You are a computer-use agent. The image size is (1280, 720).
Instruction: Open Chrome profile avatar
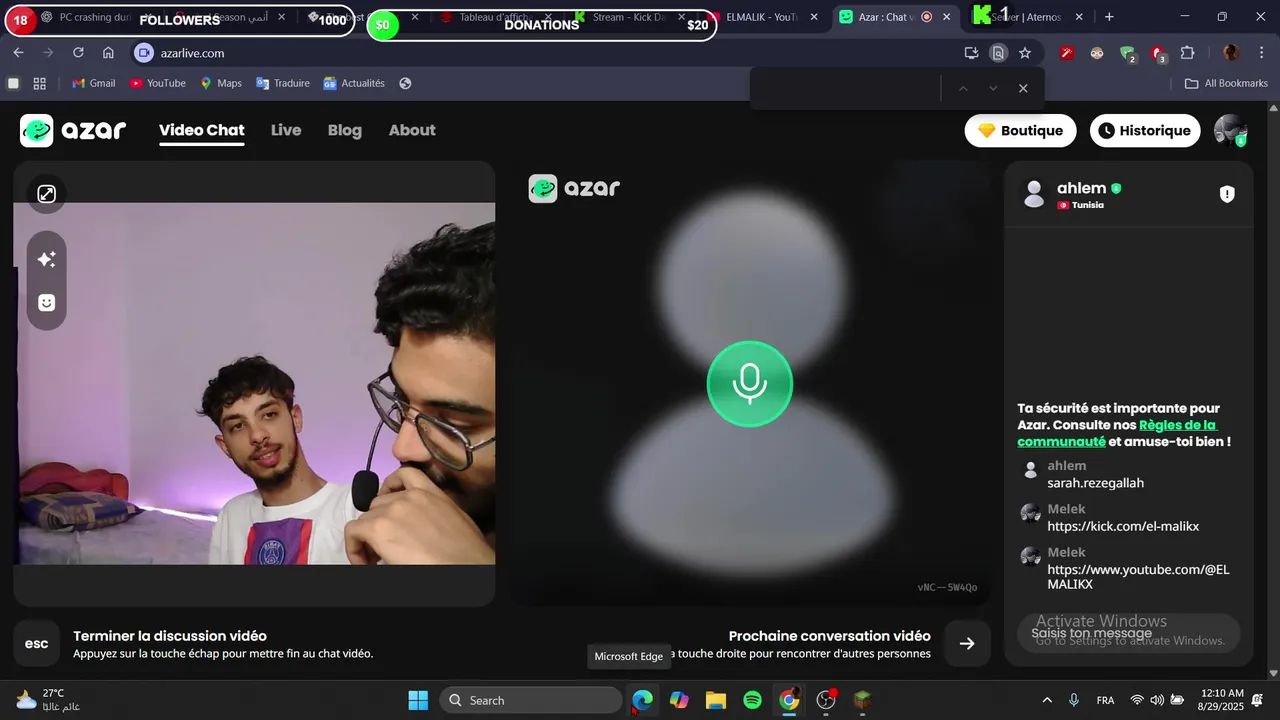point(1231,53)
